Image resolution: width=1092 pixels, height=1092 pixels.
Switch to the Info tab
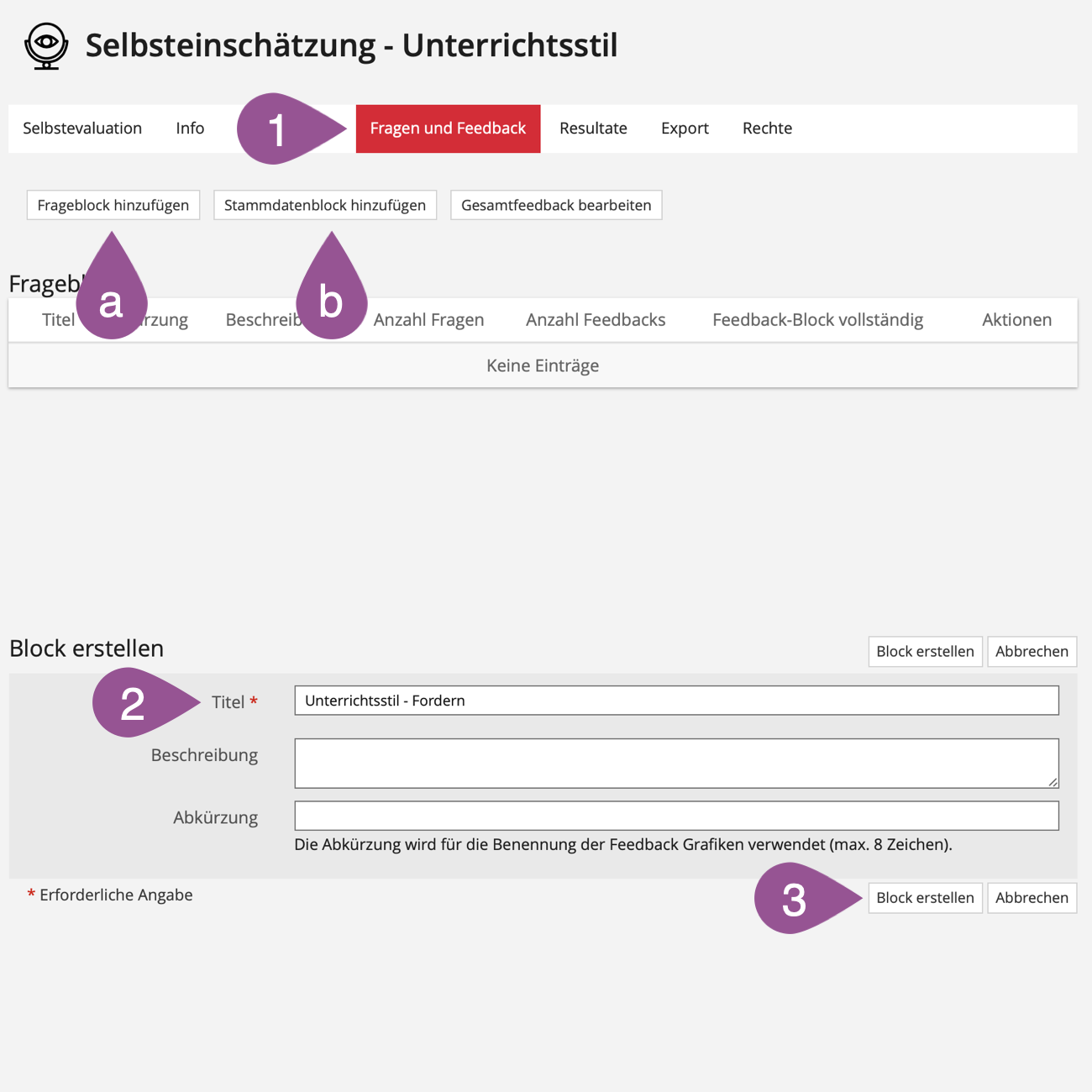190,129
